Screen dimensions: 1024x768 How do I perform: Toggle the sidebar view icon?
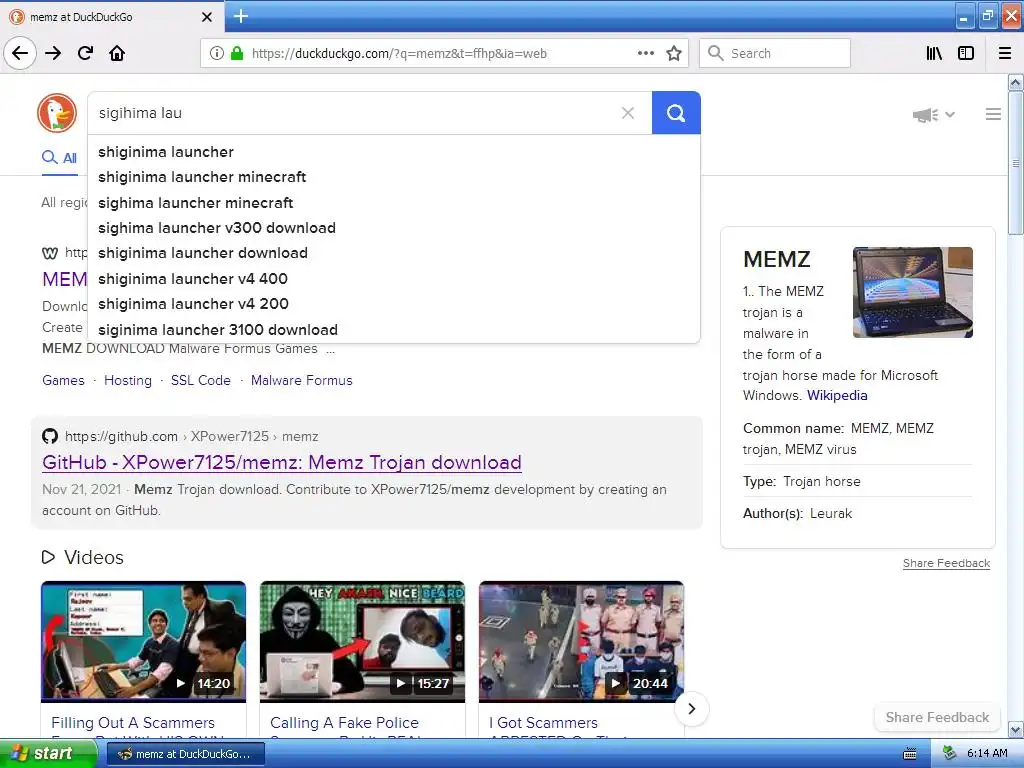pos(966,53)
